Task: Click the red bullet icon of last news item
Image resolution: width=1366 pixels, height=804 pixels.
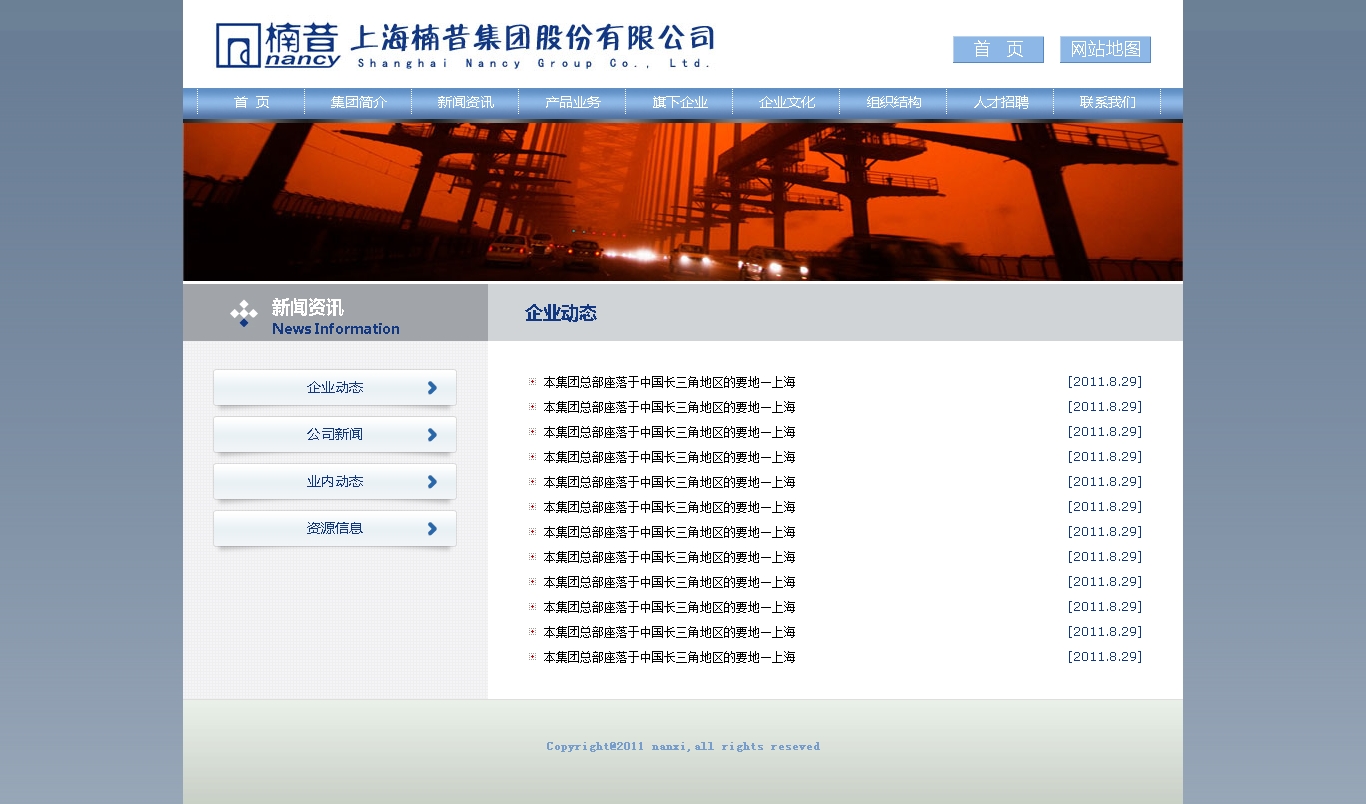Action: (x=532, y=657)
